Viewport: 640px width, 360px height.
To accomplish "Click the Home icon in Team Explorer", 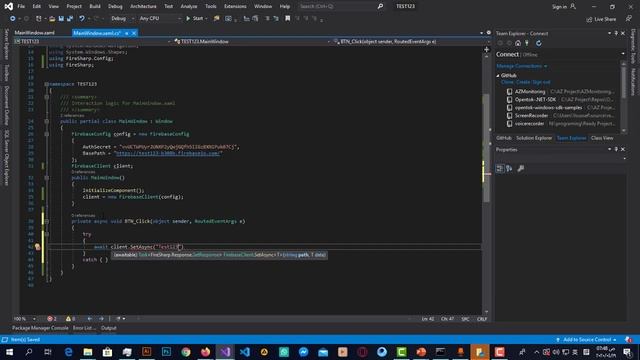I will (518, 43).
